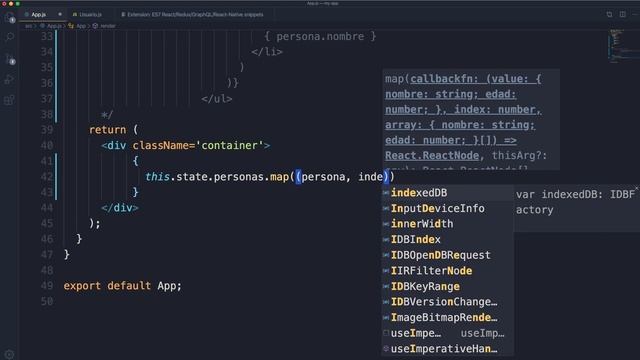The image size is (640, 360).
Task: Click the red macOS close window button
Action: pos(4,3)
